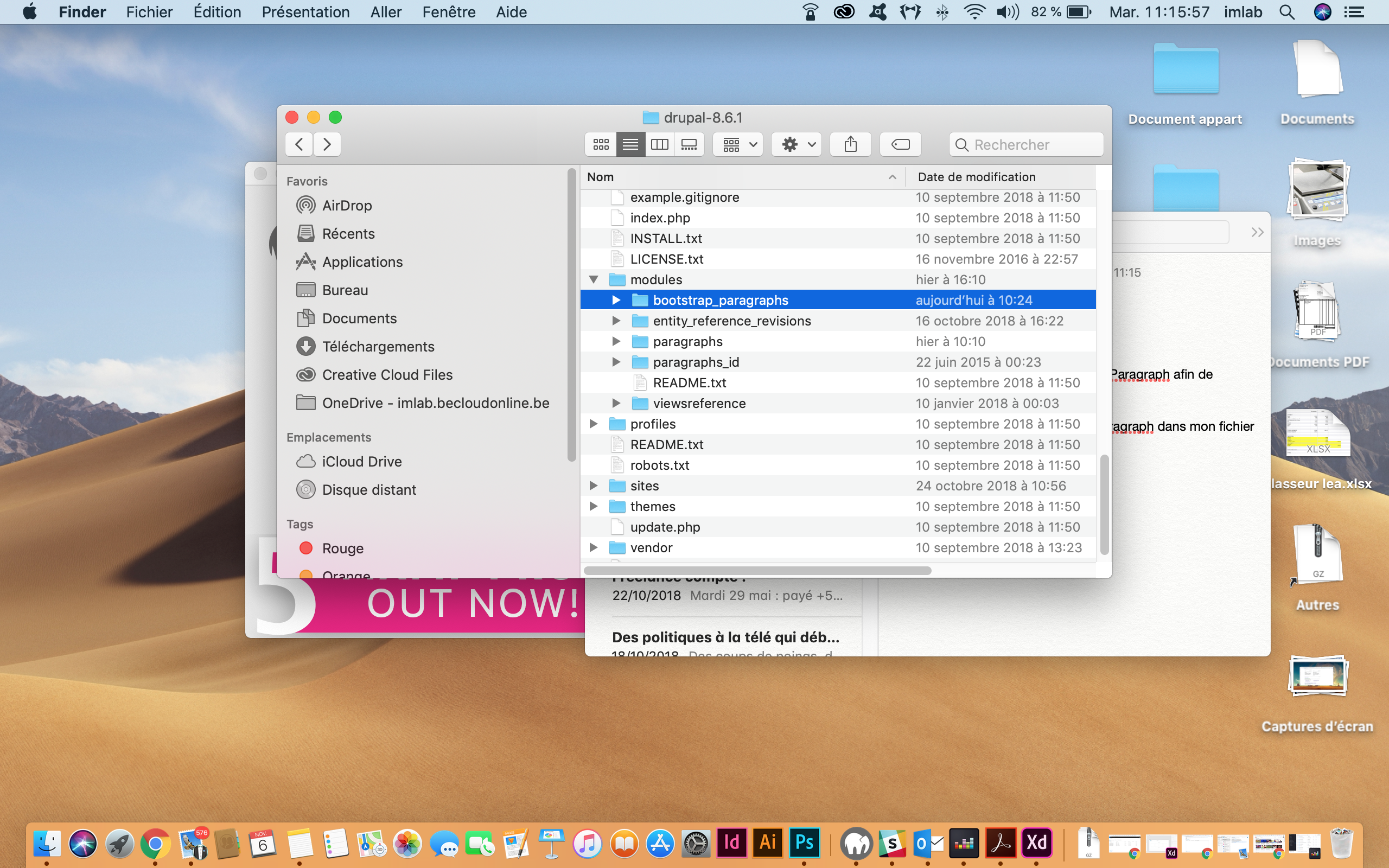Click the Rechercher search field
This screenshot has width=1389, height=868.
1025,144
